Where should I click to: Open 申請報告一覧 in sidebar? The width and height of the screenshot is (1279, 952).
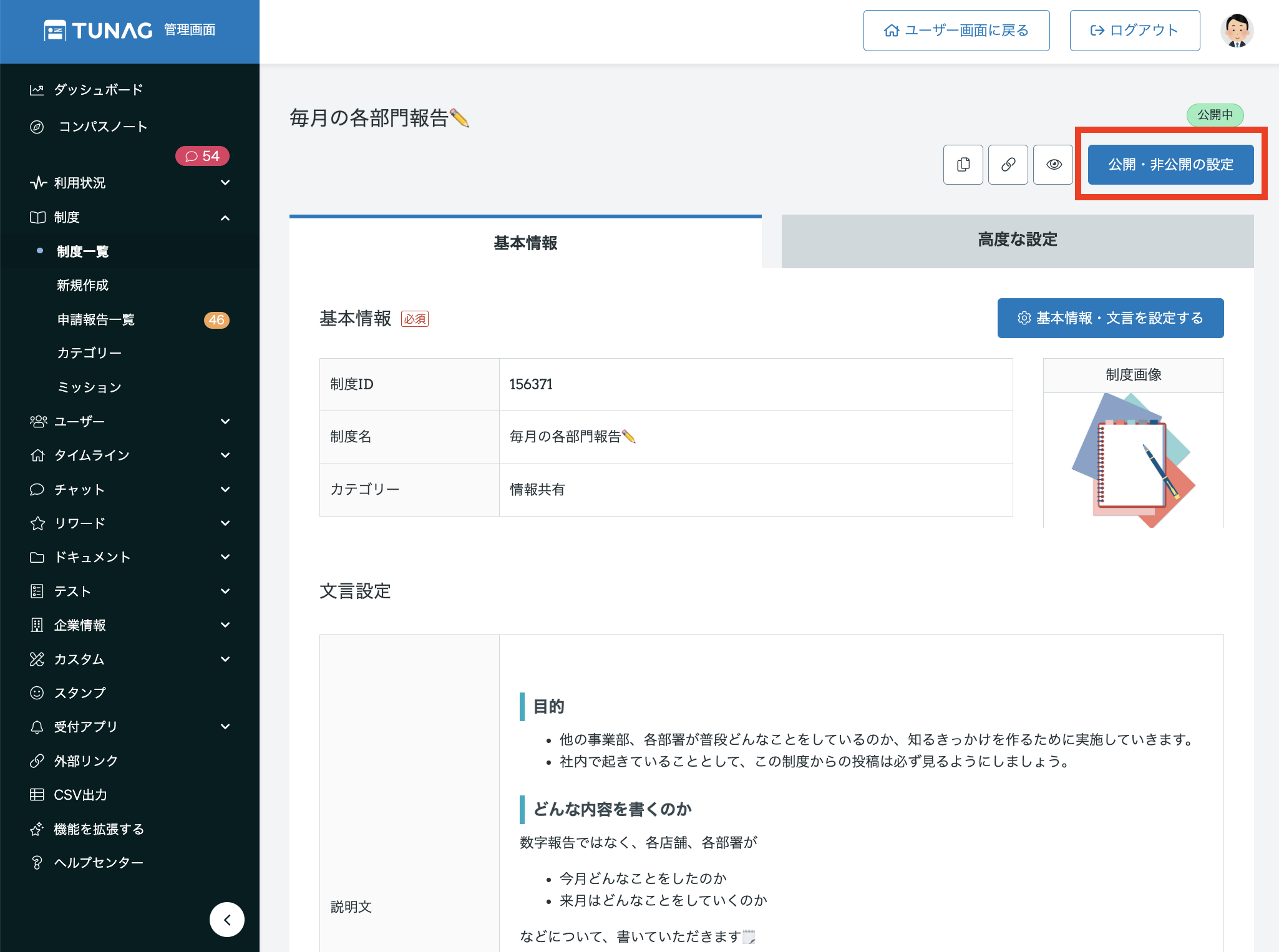(96, 319)
